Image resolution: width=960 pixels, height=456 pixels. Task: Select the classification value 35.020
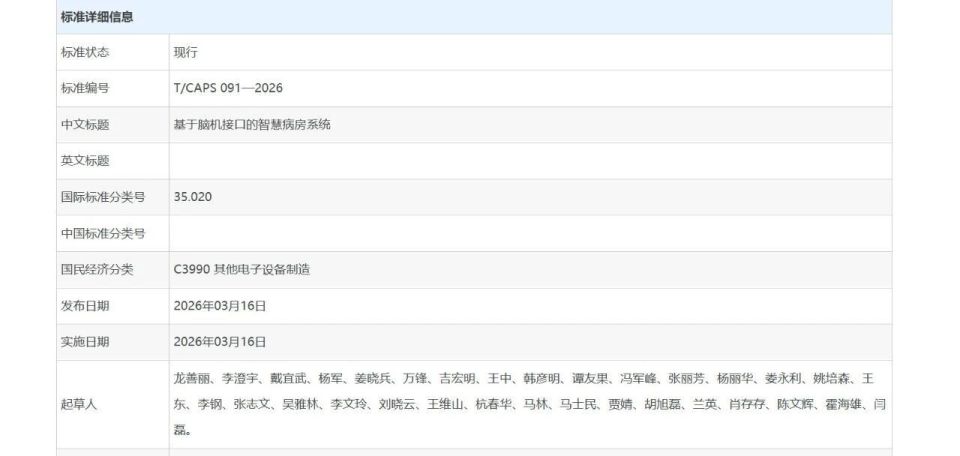(193, 197)
